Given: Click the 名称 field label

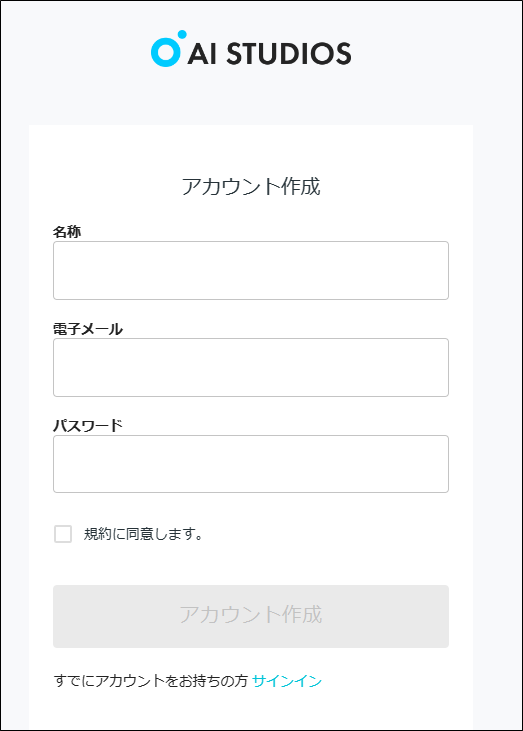Looking at the screenshot, I should pyautogui.click(x=67, y=232).
